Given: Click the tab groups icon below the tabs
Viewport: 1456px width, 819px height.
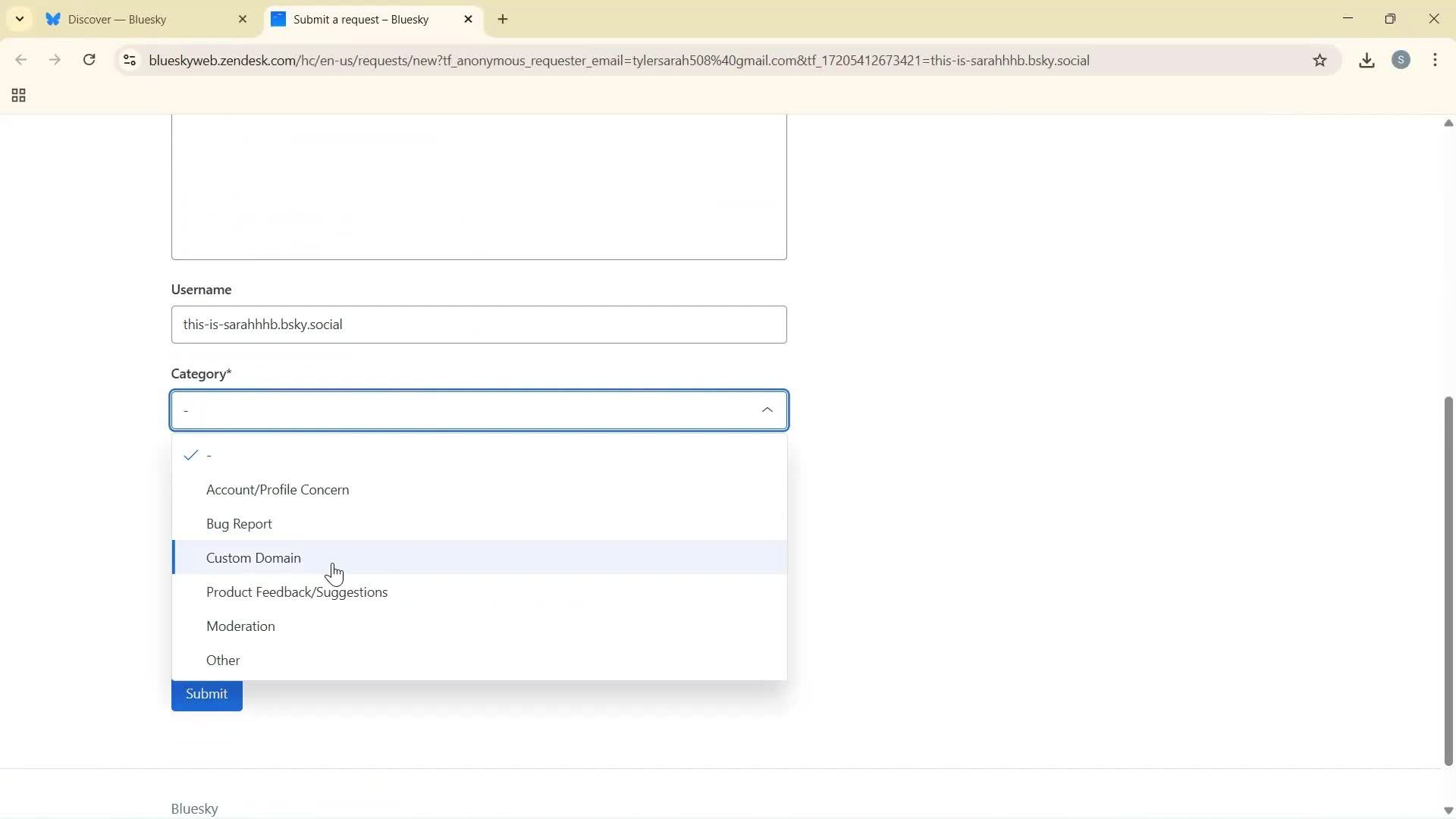Looking at the screenshot, I should pos(17,96).
